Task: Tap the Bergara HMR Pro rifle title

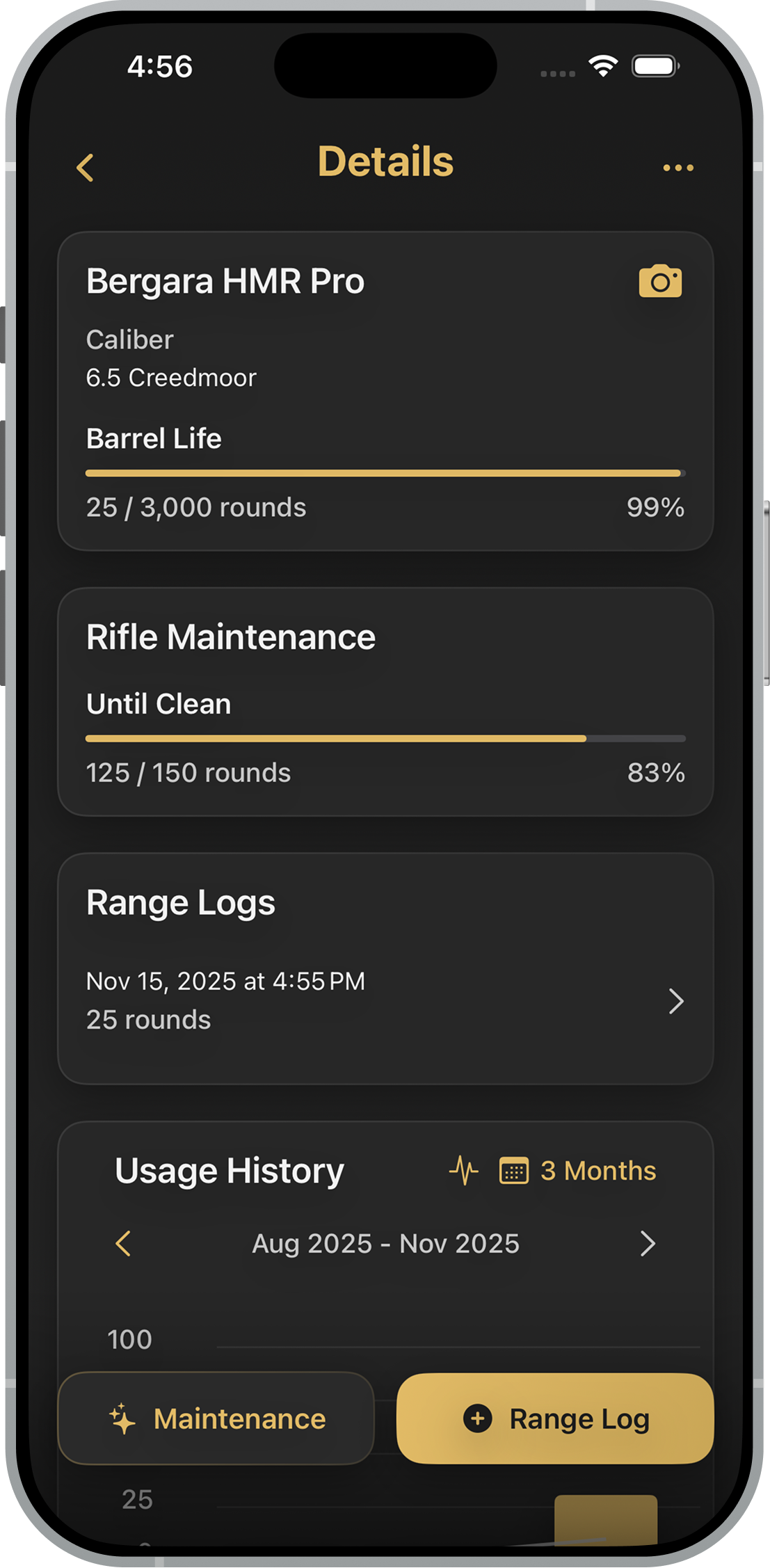Action: (225, 281)
